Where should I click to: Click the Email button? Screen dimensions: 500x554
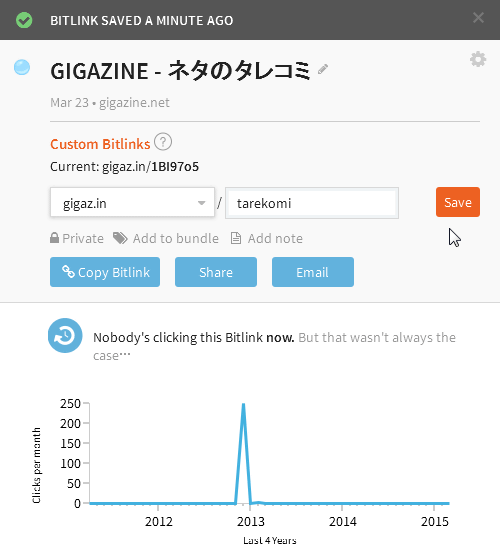tap(313, 272)
